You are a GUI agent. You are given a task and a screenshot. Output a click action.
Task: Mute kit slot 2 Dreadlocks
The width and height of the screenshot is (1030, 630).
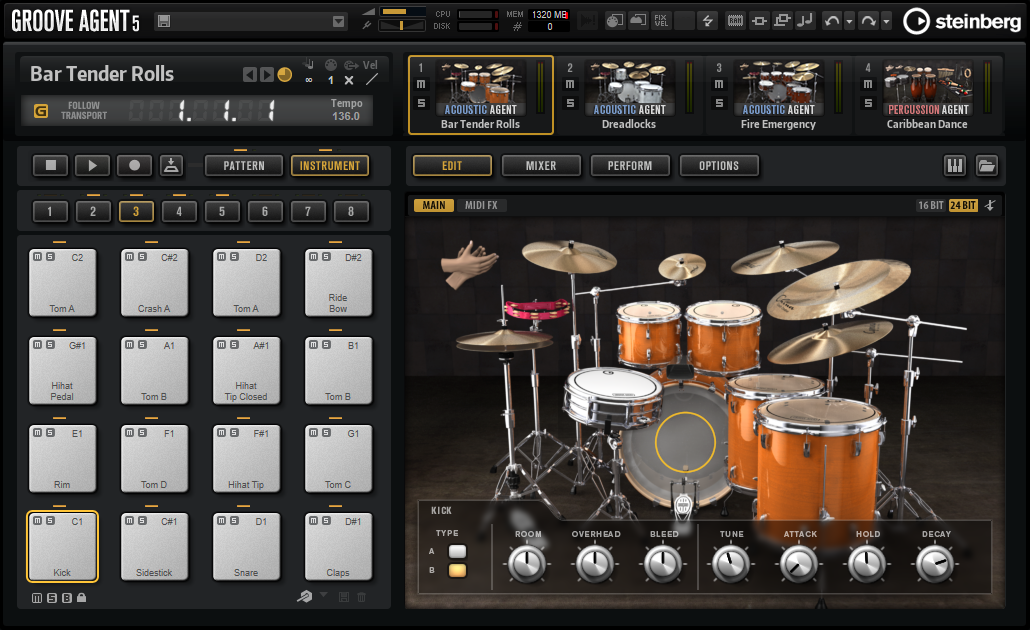point(570,84)
